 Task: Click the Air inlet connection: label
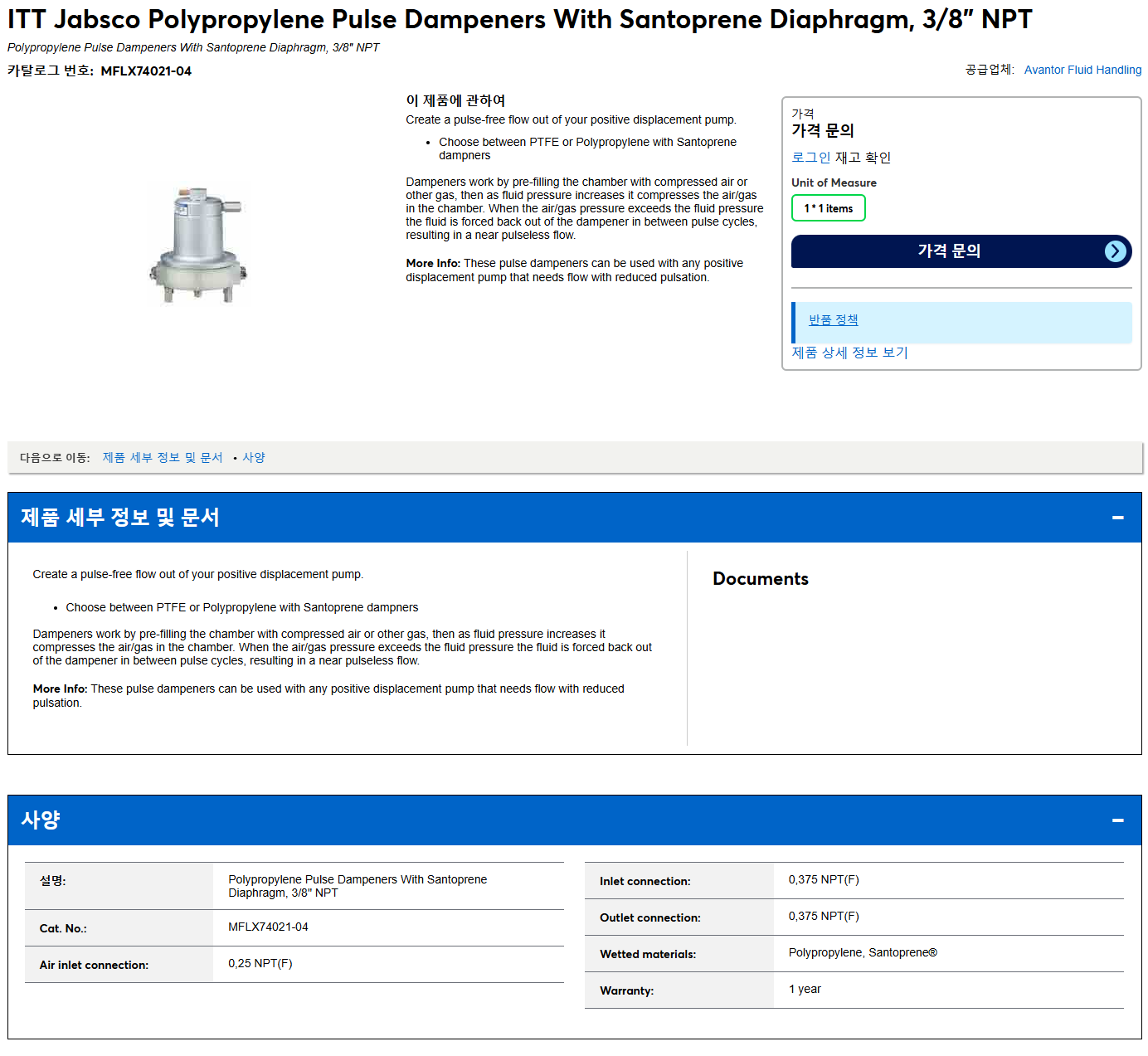pos(94,966)
